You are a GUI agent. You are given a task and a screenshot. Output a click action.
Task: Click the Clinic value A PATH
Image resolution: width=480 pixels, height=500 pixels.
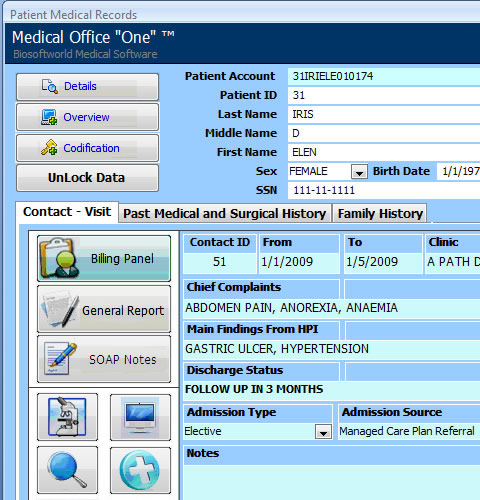pyautogui.click(x=452, y=262)
